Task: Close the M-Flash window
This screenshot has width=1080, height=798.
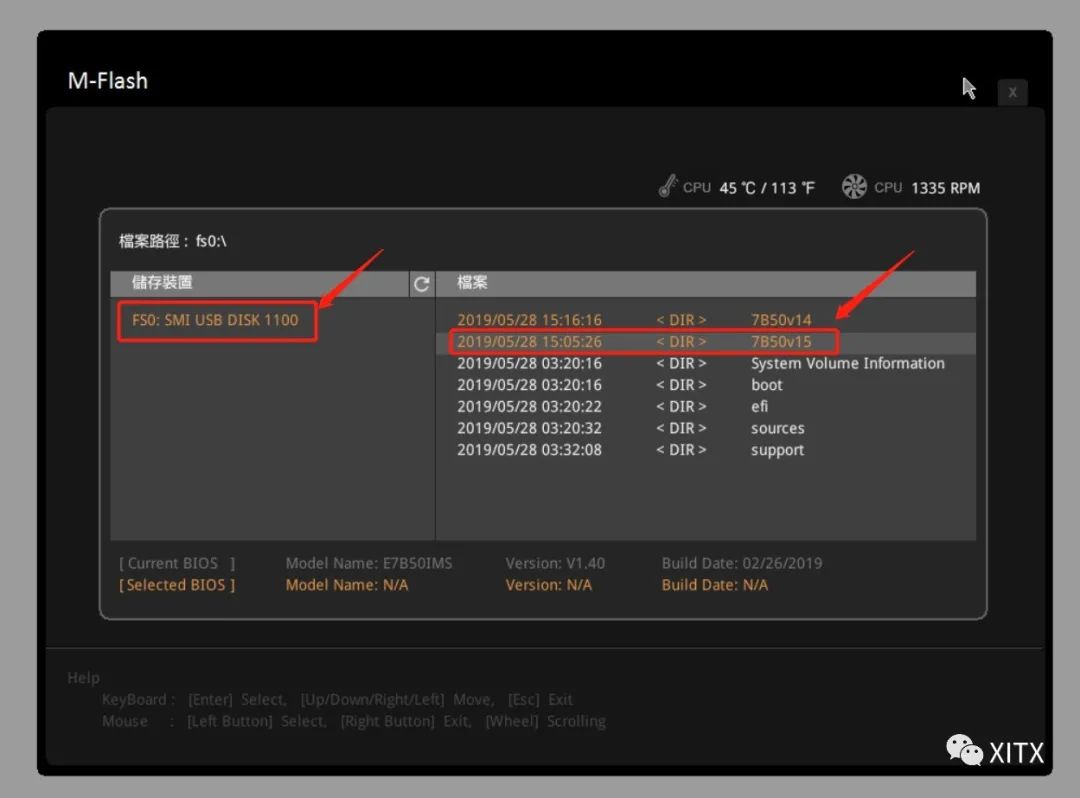Action: [1012, 92]
